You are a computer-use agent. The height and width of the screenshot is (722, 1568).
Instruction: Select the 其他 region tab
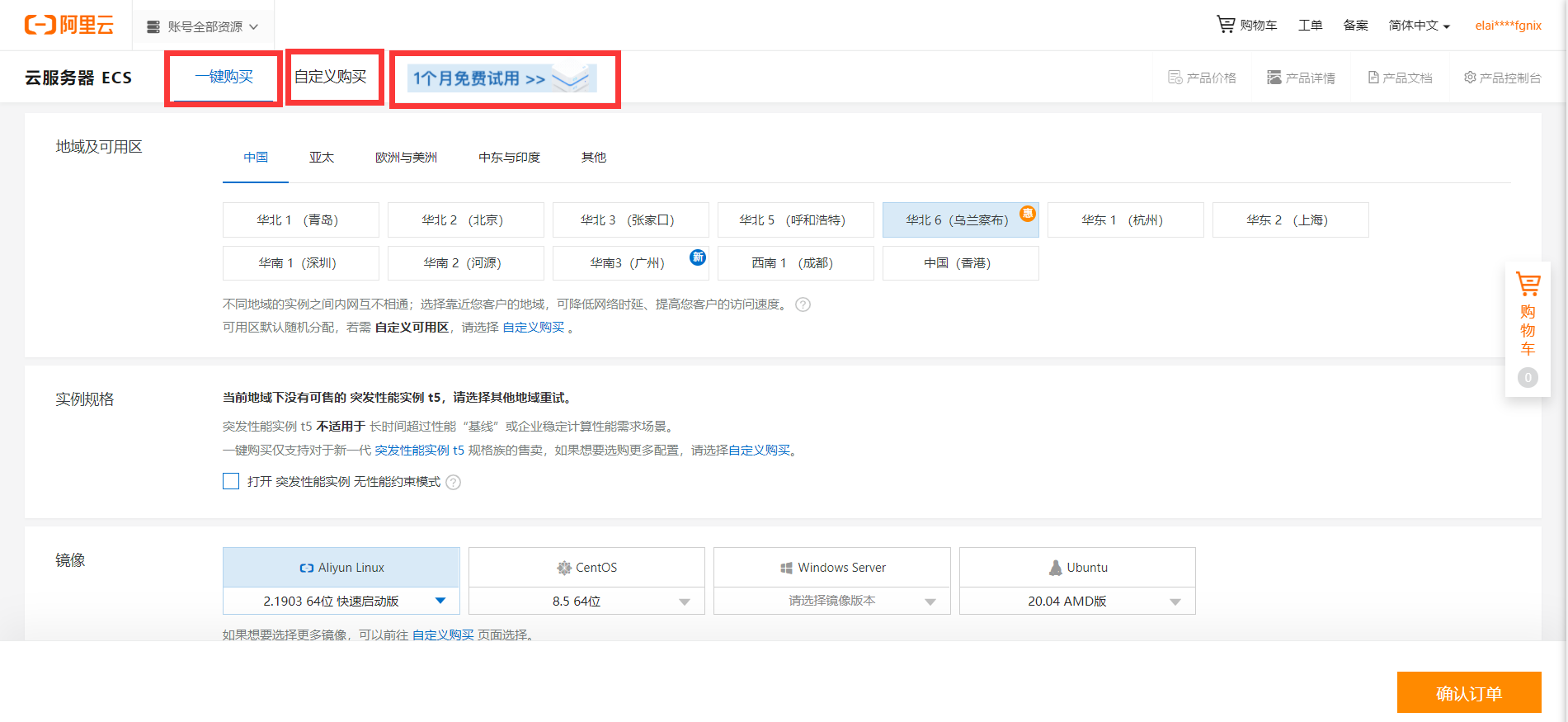click(593, 158)
